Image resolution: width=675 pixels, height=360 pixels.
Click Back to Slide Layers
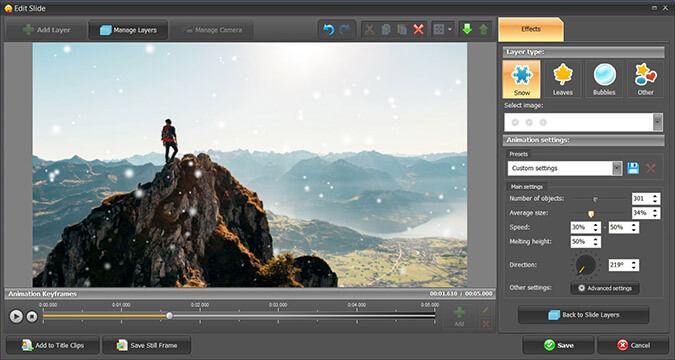click(583, 315)
